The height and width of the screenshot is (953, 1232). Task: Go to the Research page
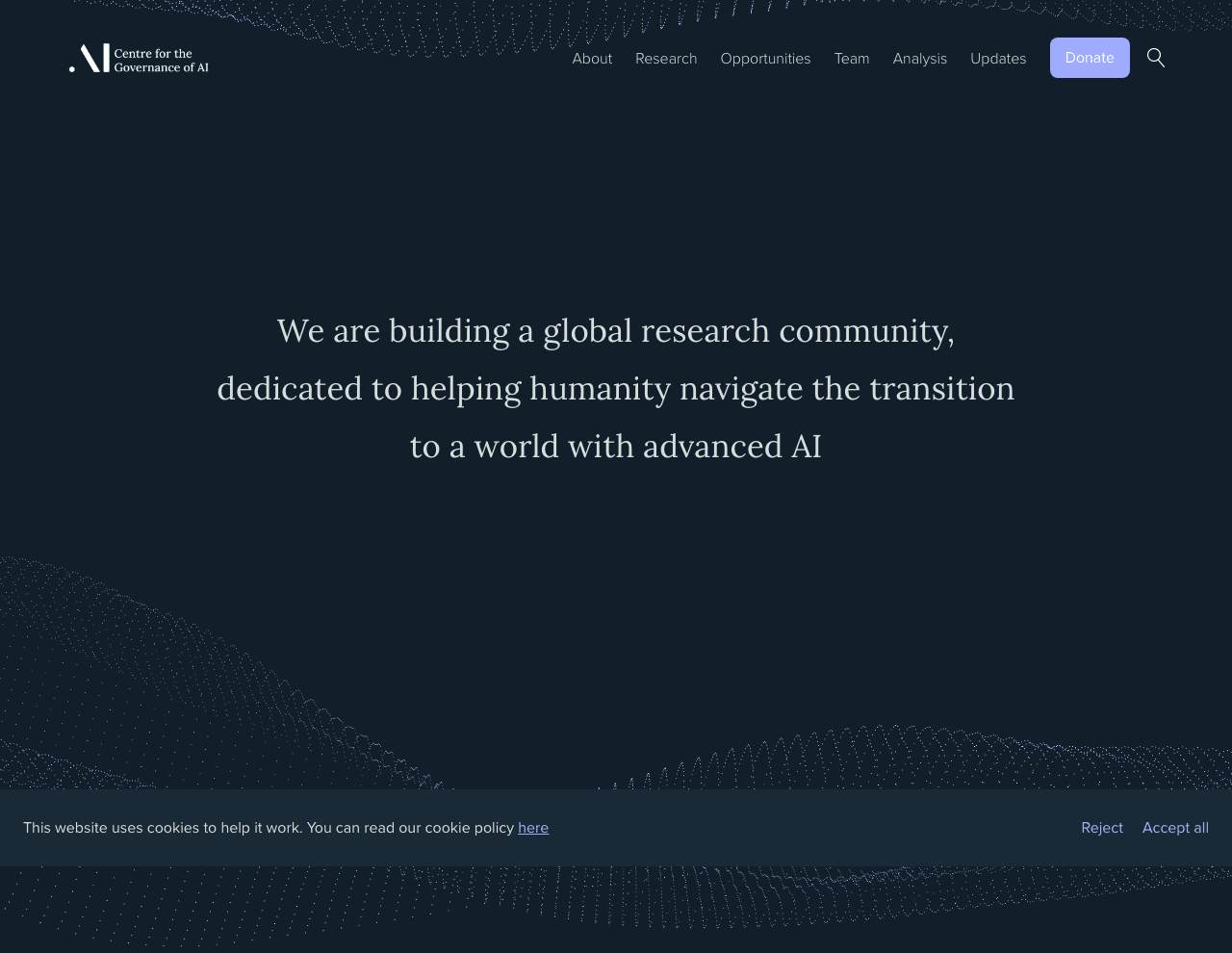666,59
